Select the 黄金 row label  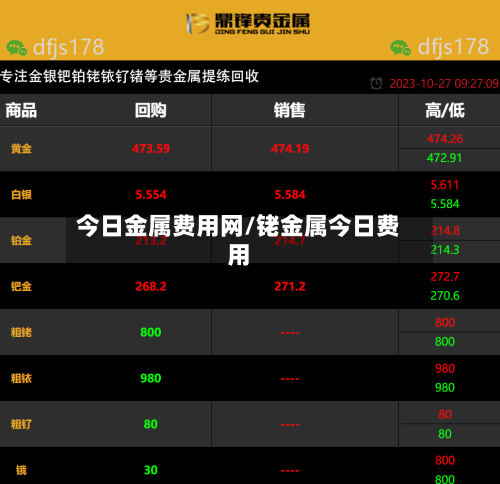21,148
